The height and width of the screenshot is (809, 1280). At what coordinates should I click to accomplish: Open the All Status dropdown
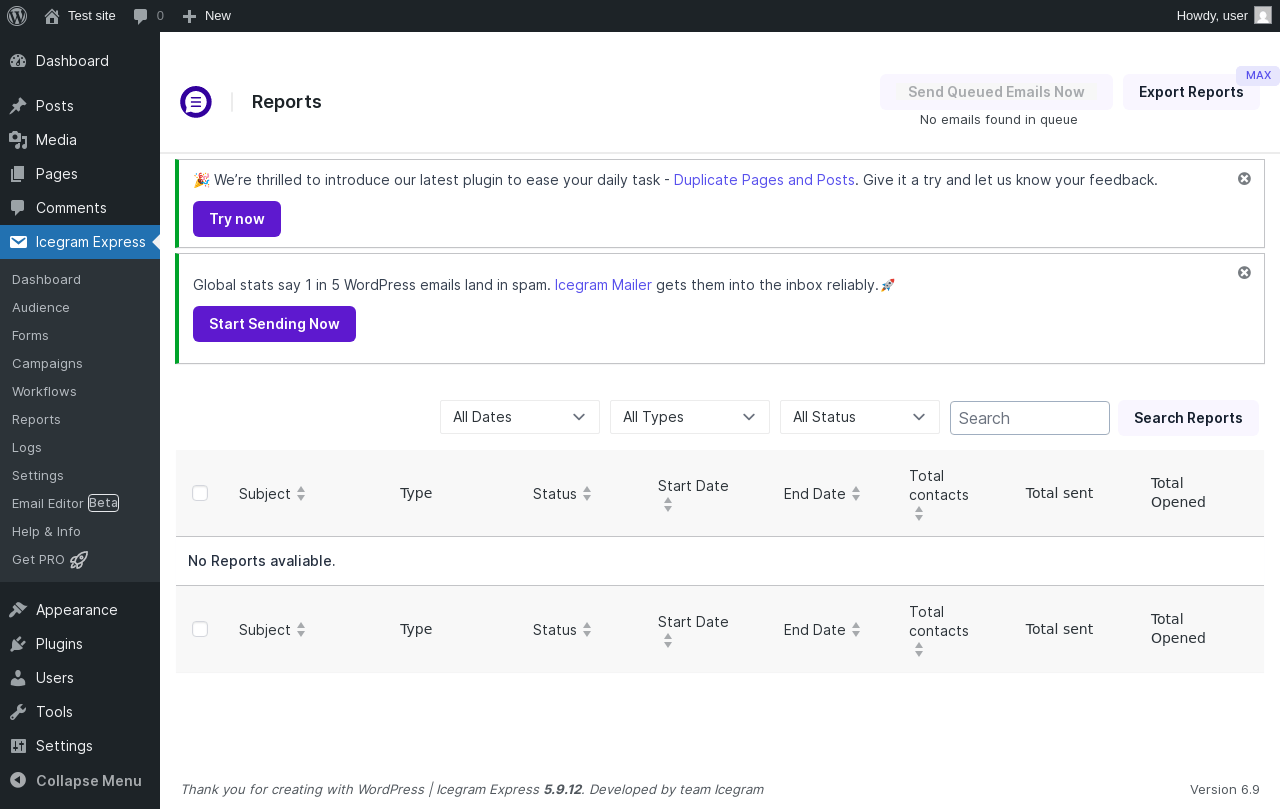[860, 417]
